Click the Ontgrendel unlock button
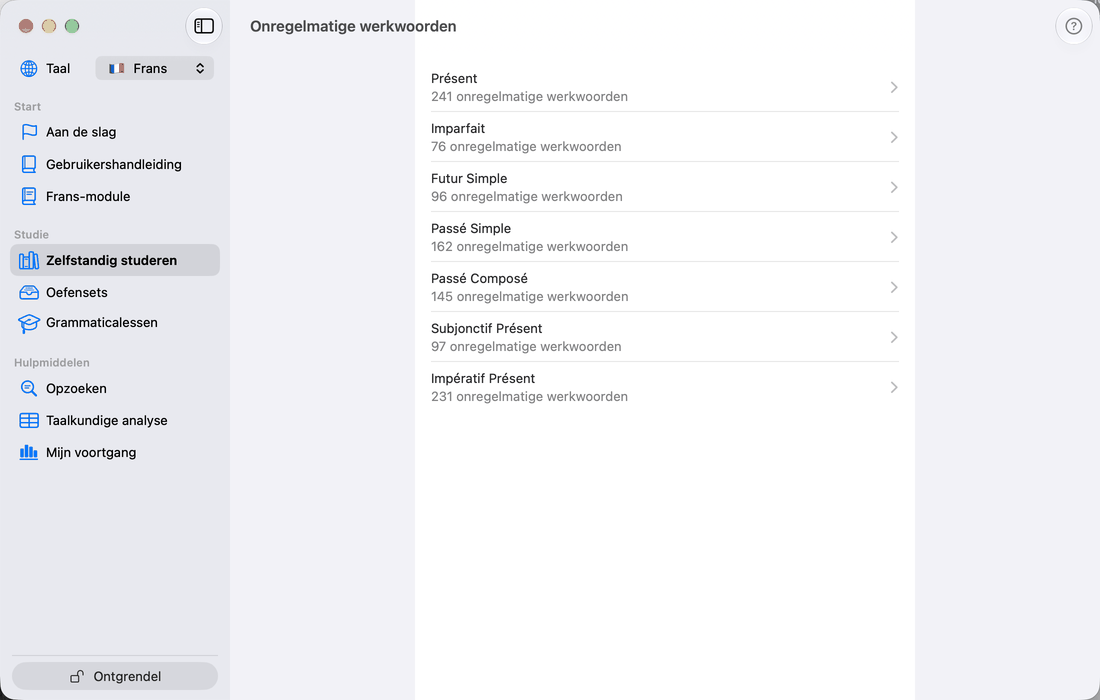Screen dimensions: 1100x700 (x=115, y=676)
